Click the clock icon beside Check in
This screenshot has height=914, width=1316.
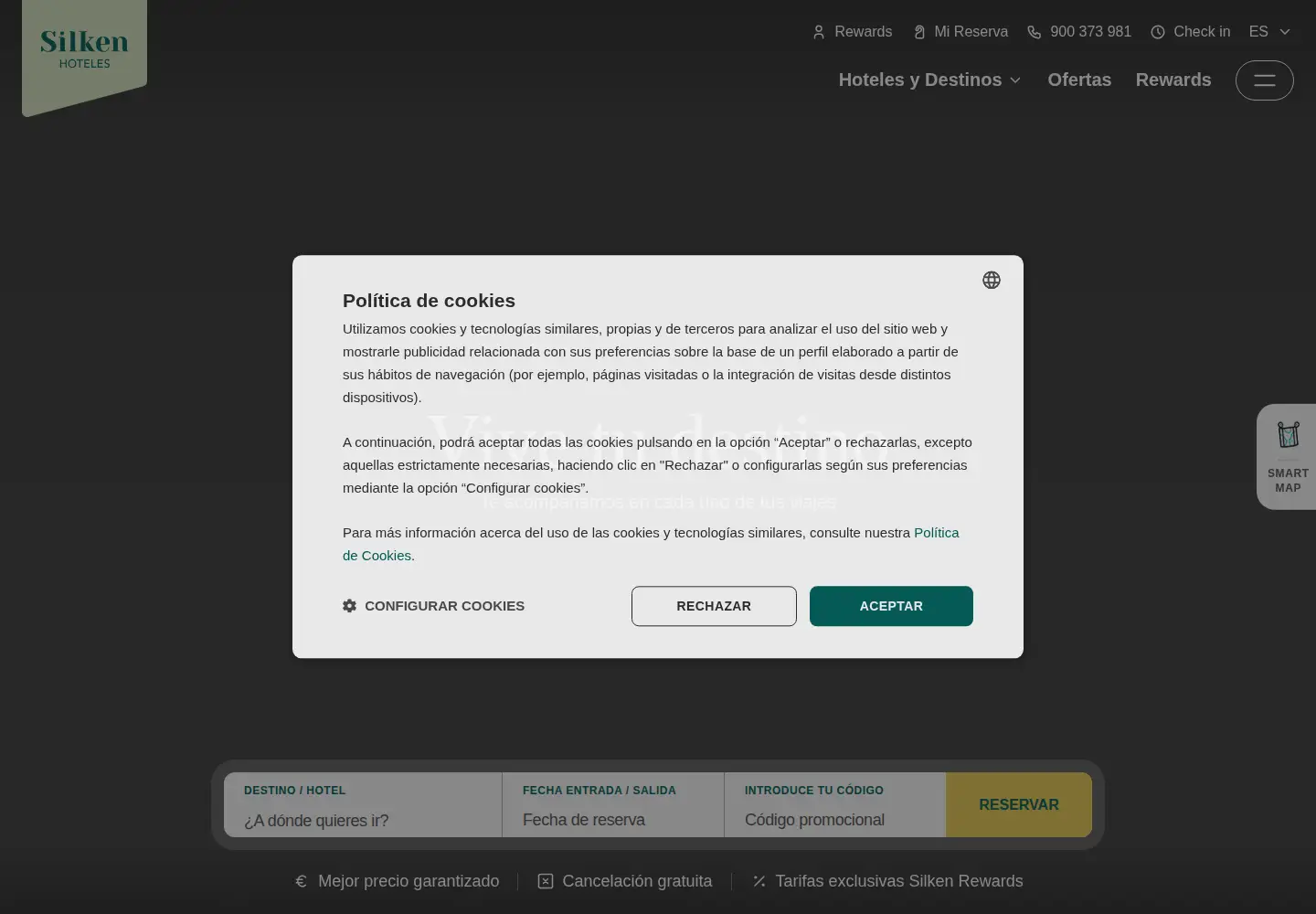point(1158,32)
